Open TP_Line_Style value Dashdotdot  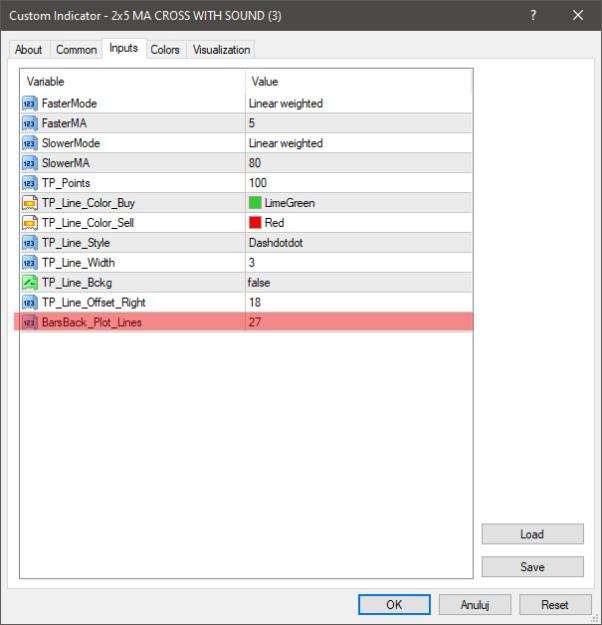[276, 243]
